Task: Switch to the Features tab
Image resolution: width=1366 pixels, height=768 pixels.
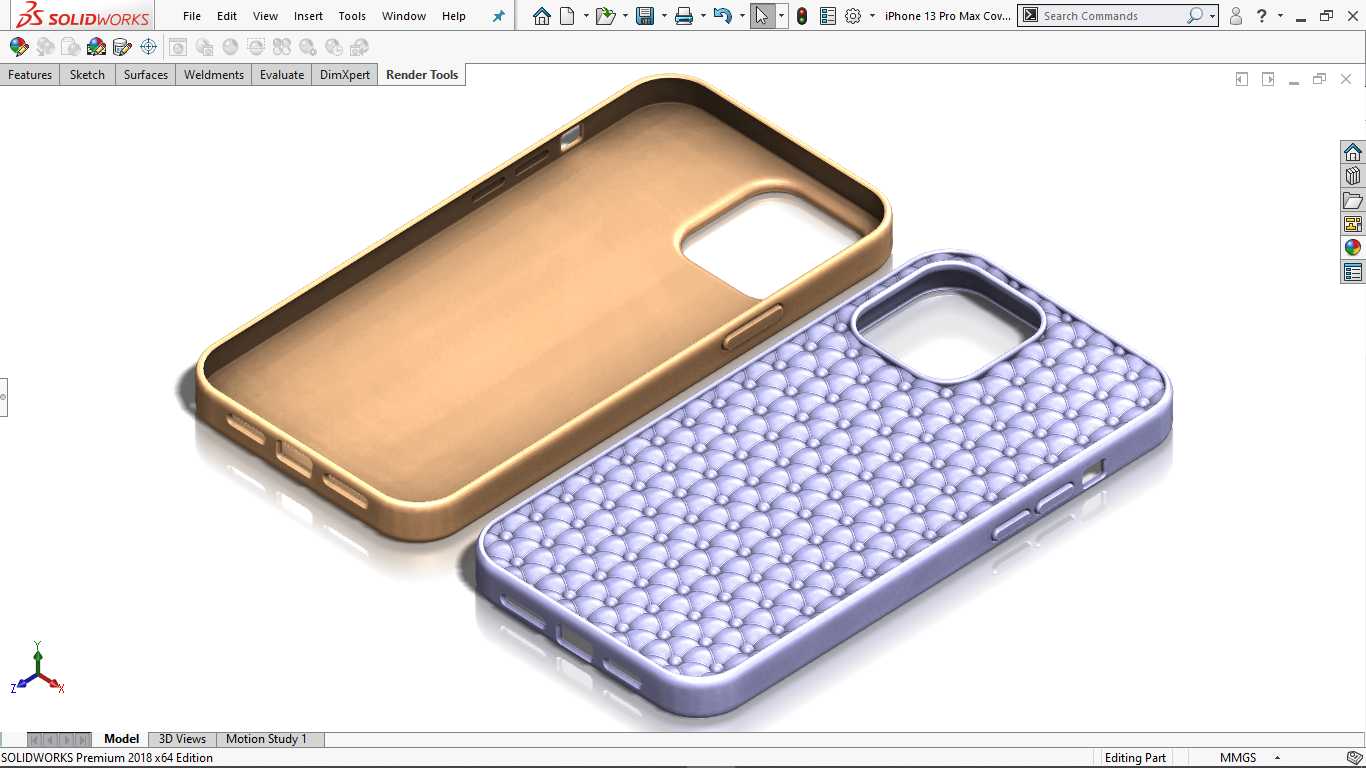Action: click(30, 75)
